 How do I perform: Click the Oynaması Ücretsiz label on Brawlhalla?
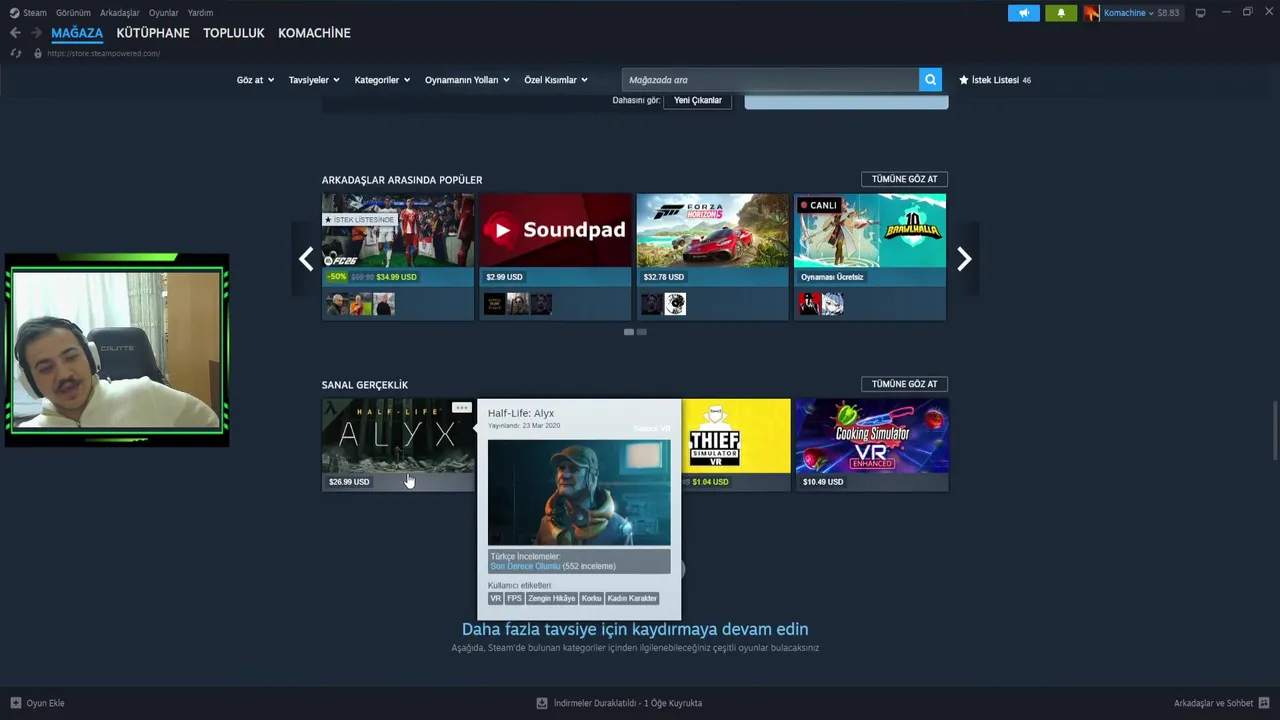[832, 277]
